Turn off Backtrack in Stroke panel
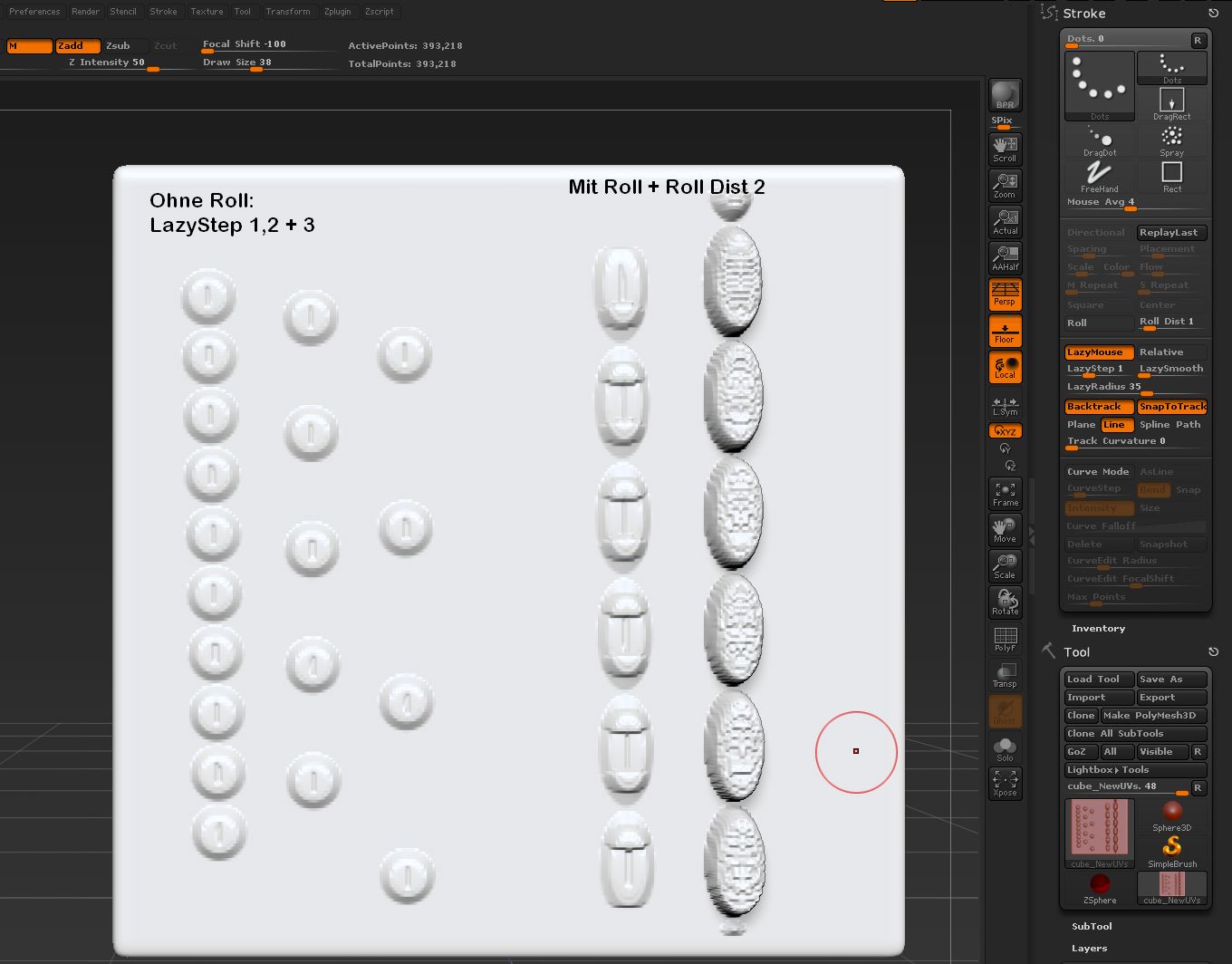1232x964 pixels. pos(1098,407)
